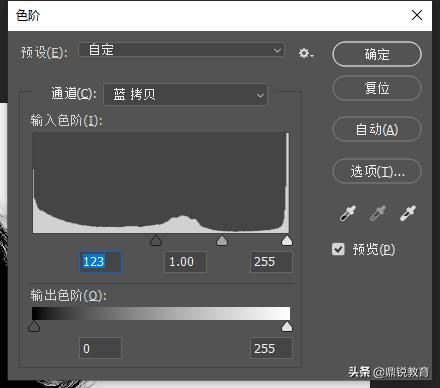
Task: Open the preset options gear menu
Action: pyautogui.click(x=306, y=53)
